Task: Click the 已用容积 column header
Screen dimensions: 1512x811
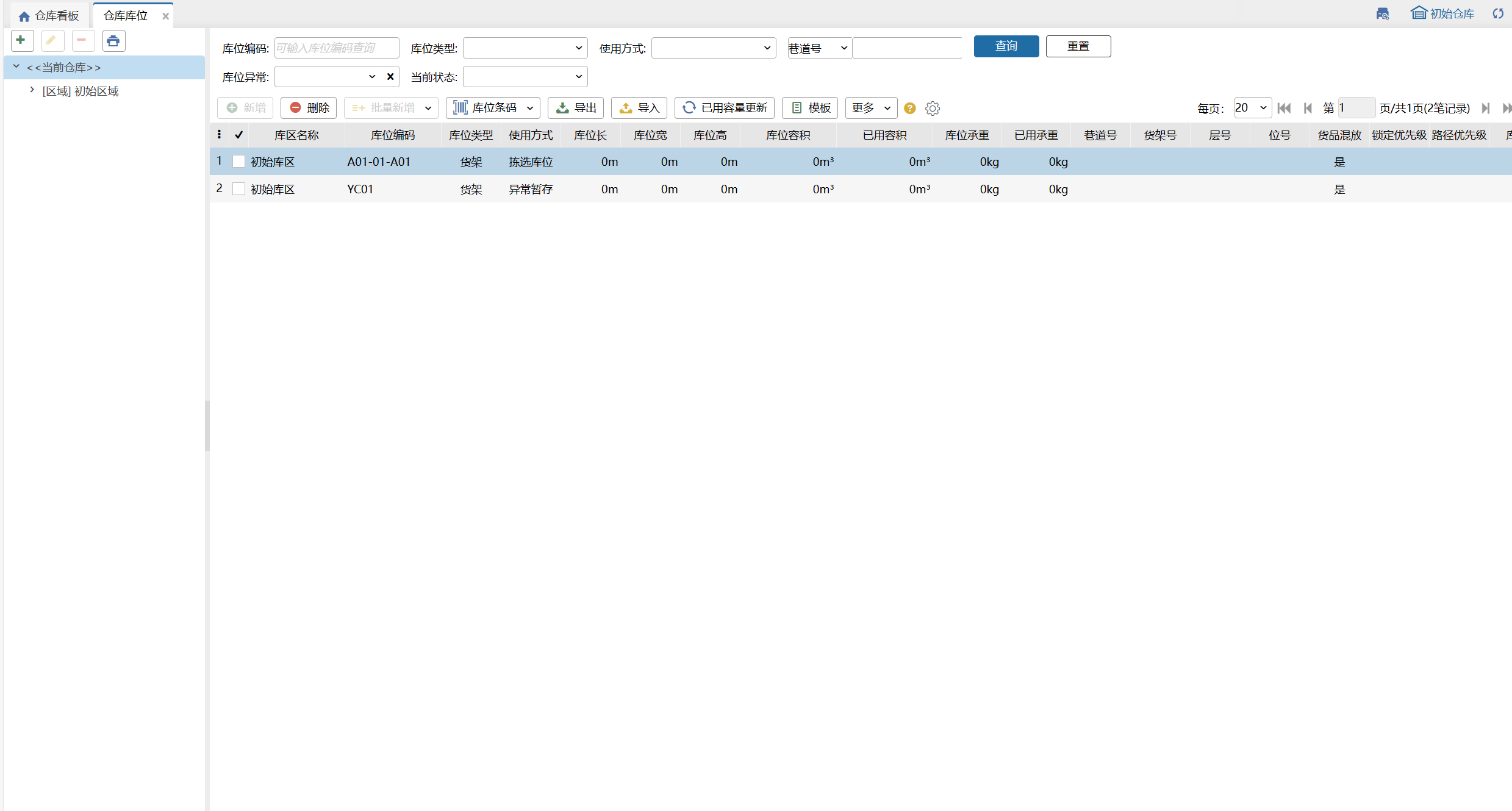Action: [884, 135]
